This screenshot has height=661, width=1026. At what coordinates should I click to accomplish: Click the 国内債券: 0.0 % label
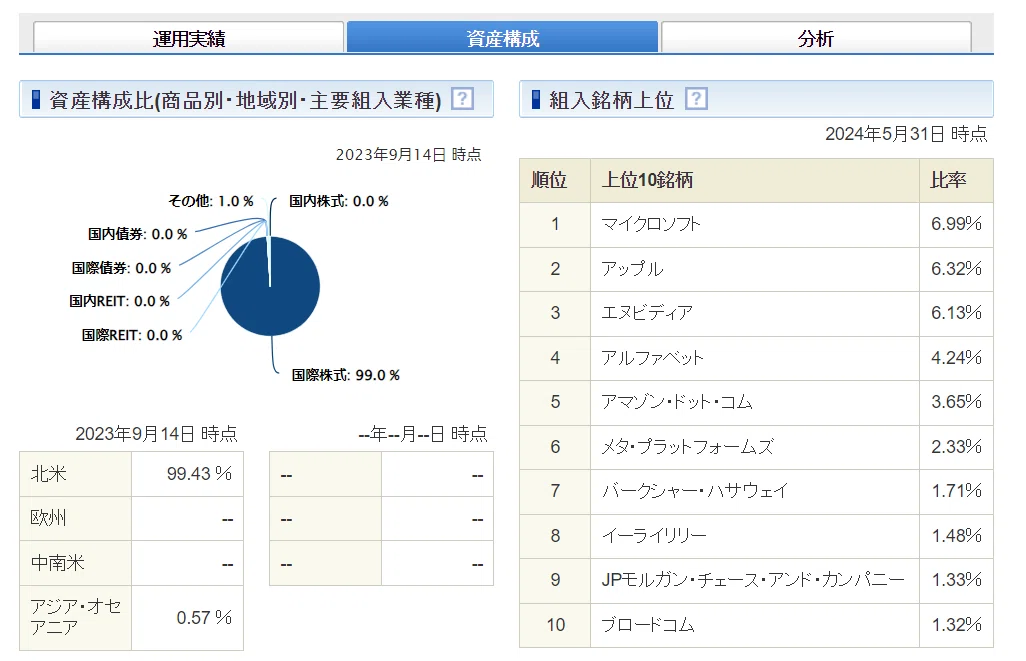(137, 234)
